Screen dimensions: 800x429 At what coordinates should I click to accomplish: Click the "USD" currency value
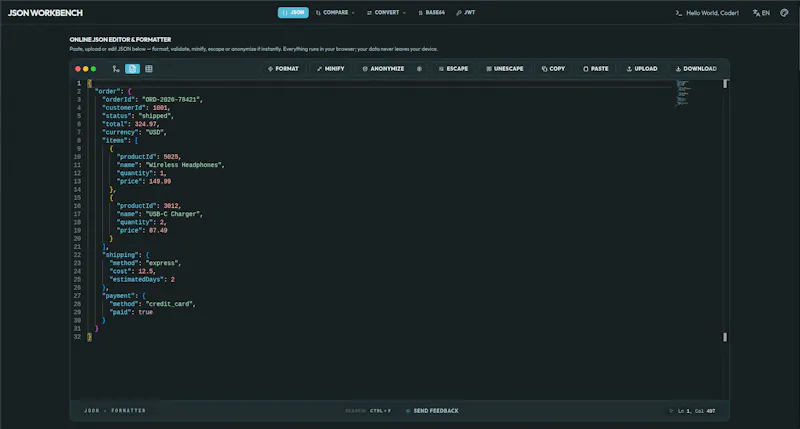coord(155,132)
